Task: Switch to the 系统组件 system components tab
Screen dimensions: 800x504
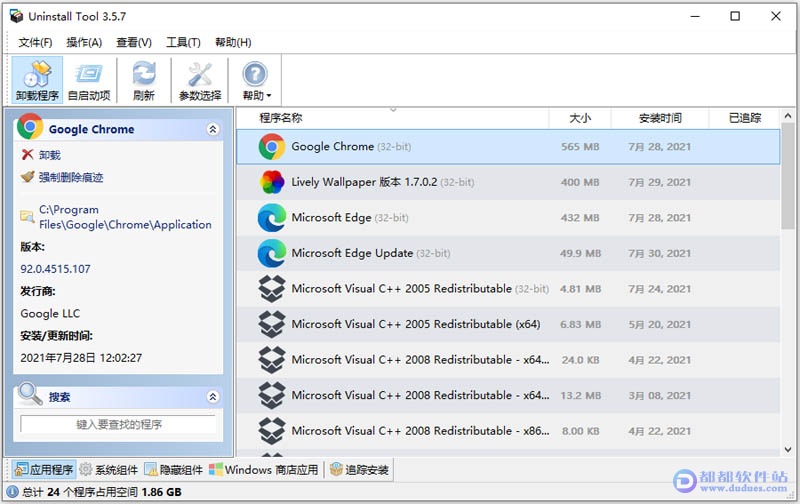Action: pos(109,470)
